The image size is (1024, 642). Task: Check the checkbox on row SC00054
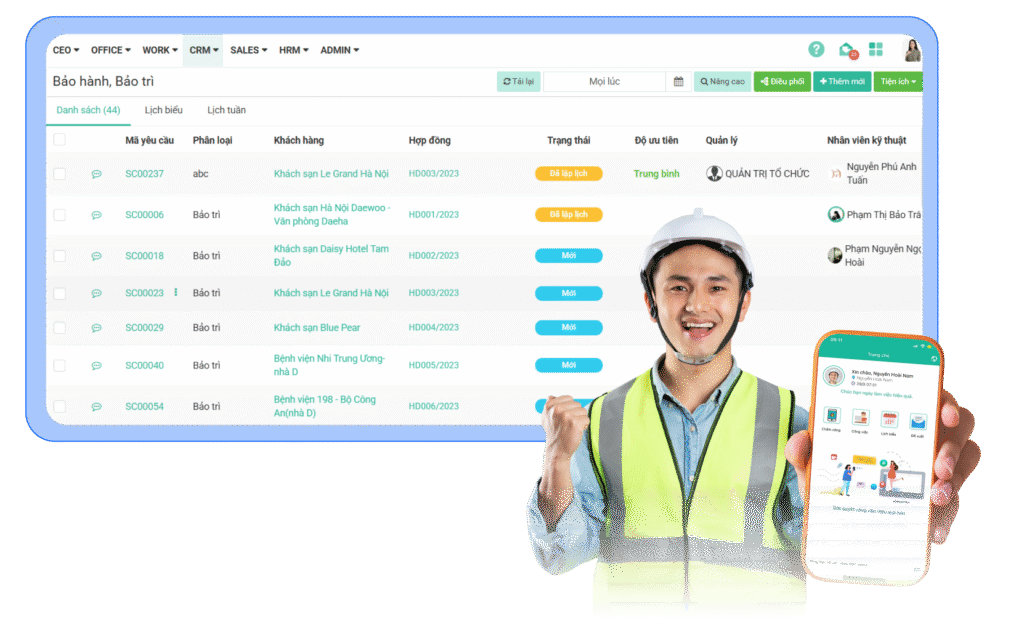pyautogui.click(x=60, y=406)
